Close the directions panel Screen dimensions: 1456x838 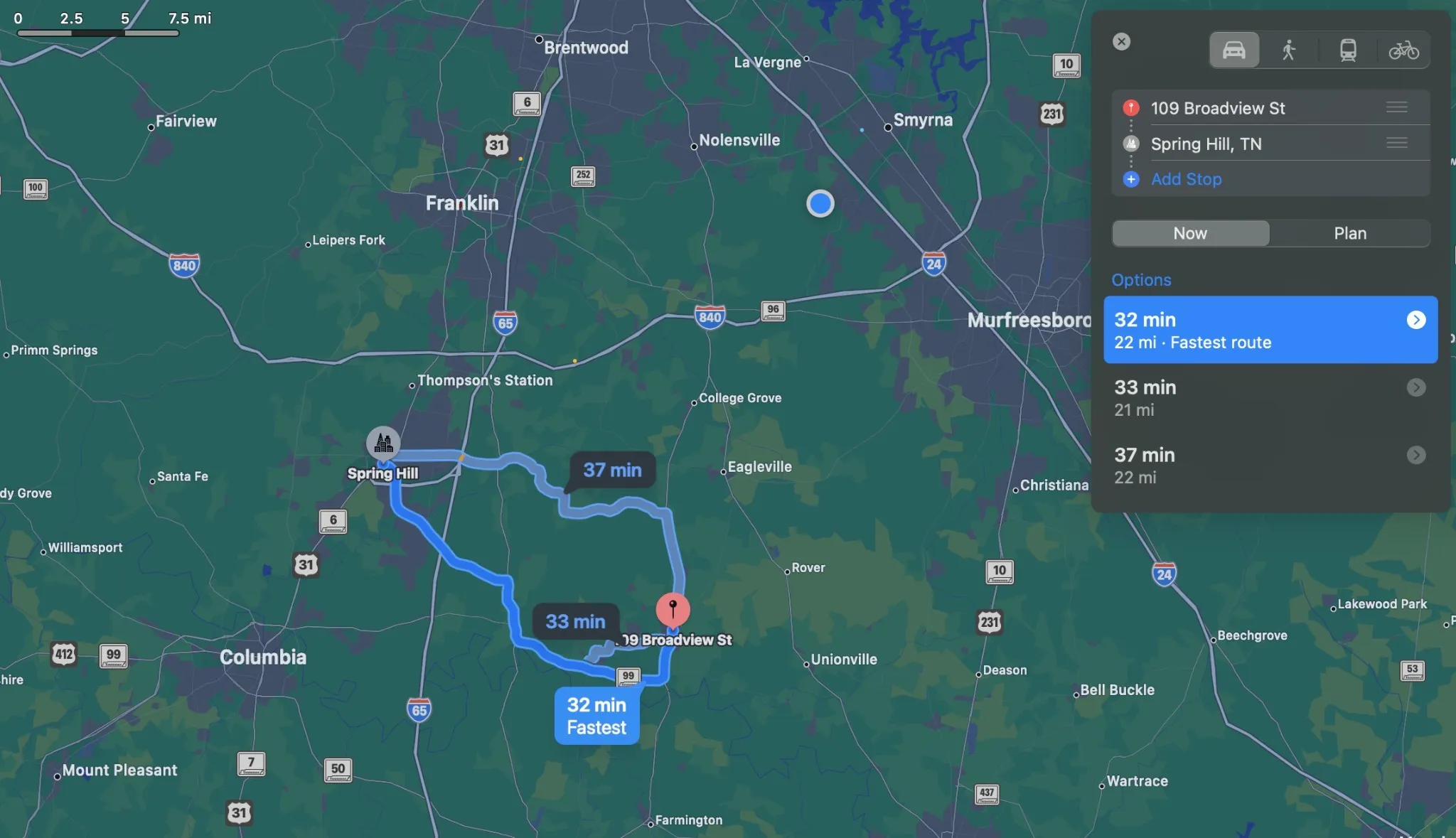coord(1122,41)
